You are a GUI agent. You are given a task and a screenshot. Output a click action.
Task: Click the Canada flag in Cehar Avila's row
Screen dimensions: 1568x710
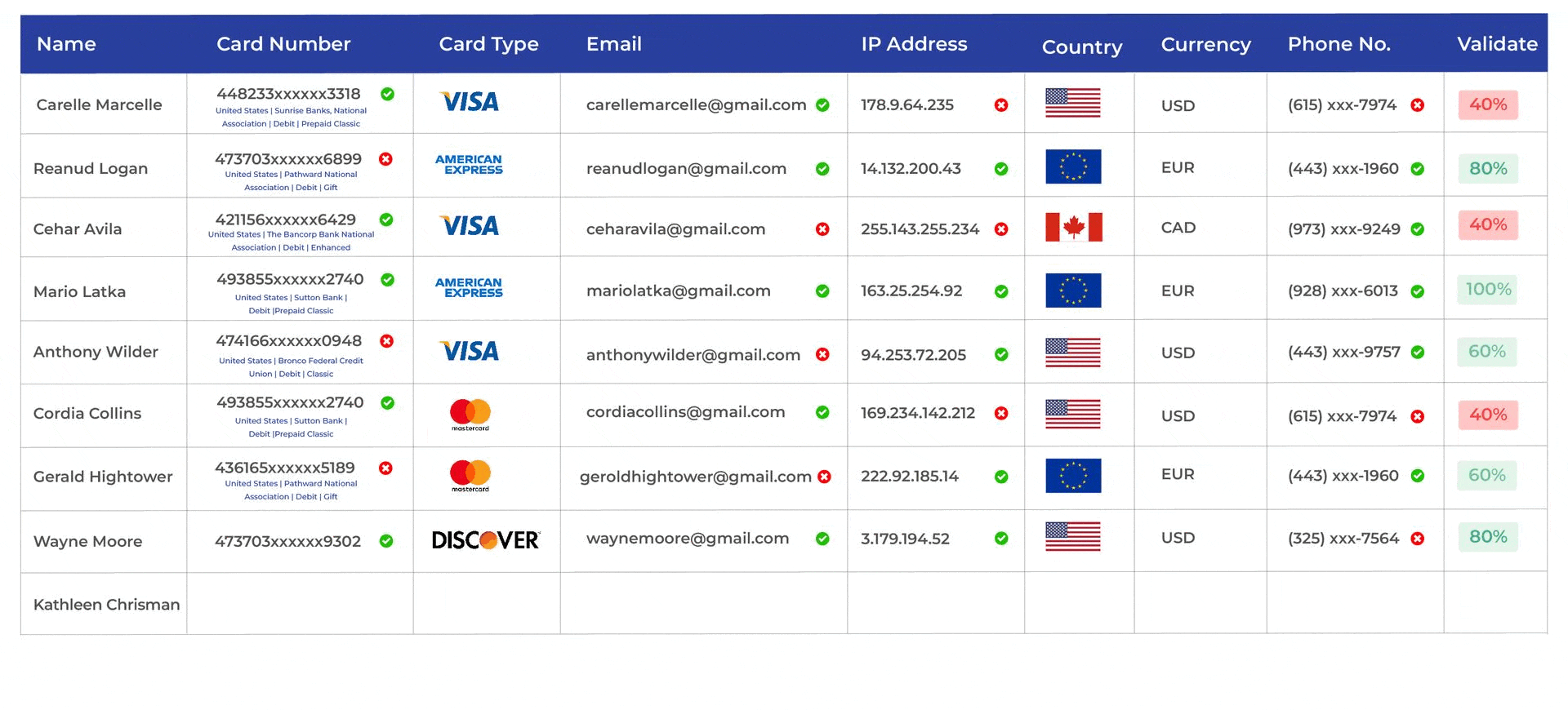point(1073,227)
